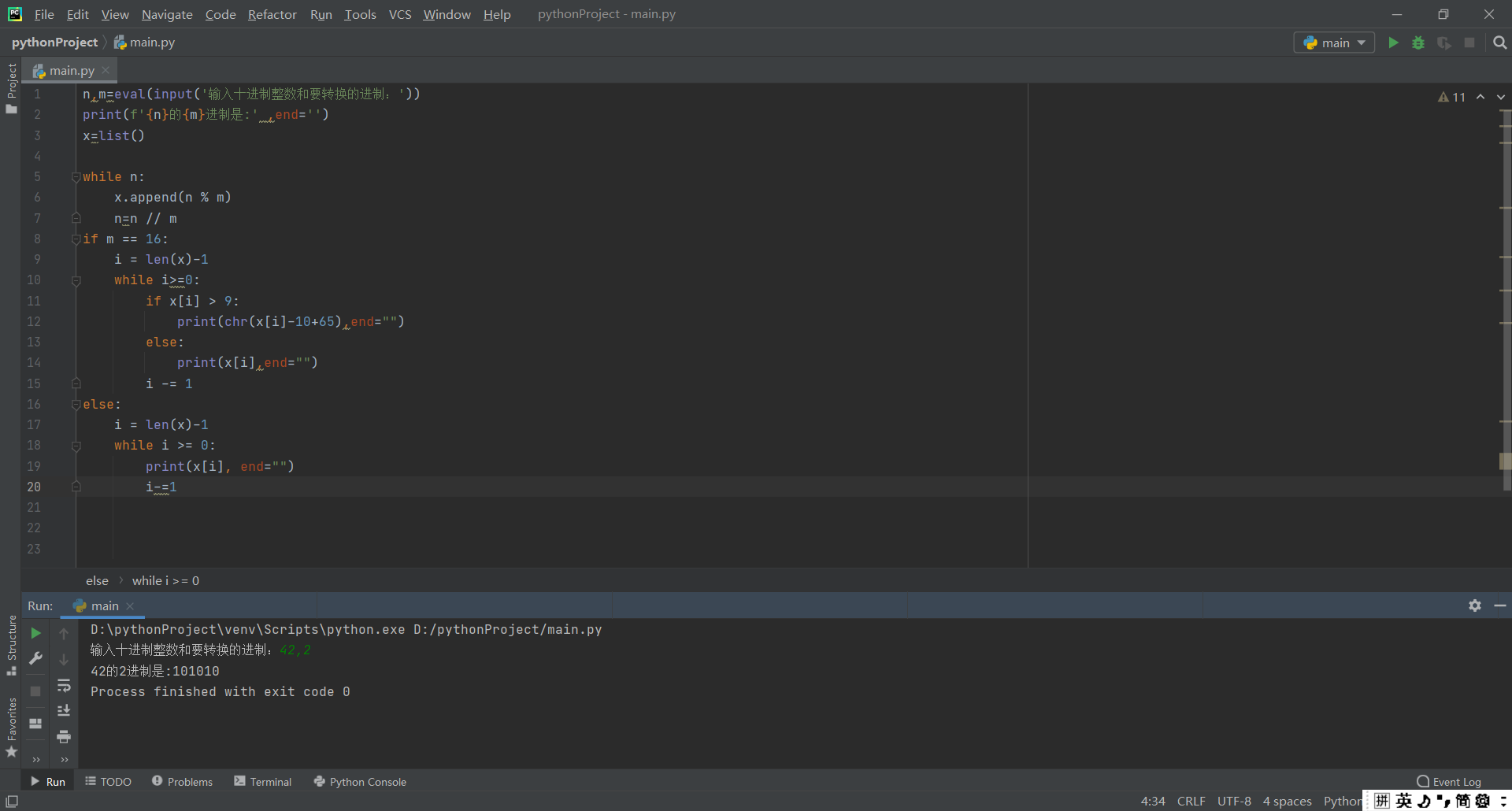Click the 拼 Pinyin IME icon
Screen dimensions: 1512x811
coord(1382,801)
